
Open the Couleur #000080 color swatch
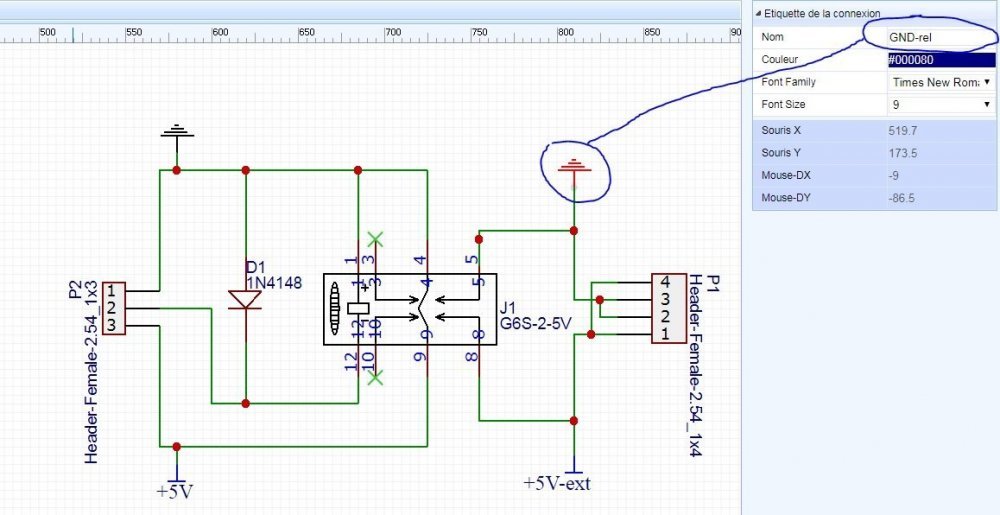(x=941, y=60)
